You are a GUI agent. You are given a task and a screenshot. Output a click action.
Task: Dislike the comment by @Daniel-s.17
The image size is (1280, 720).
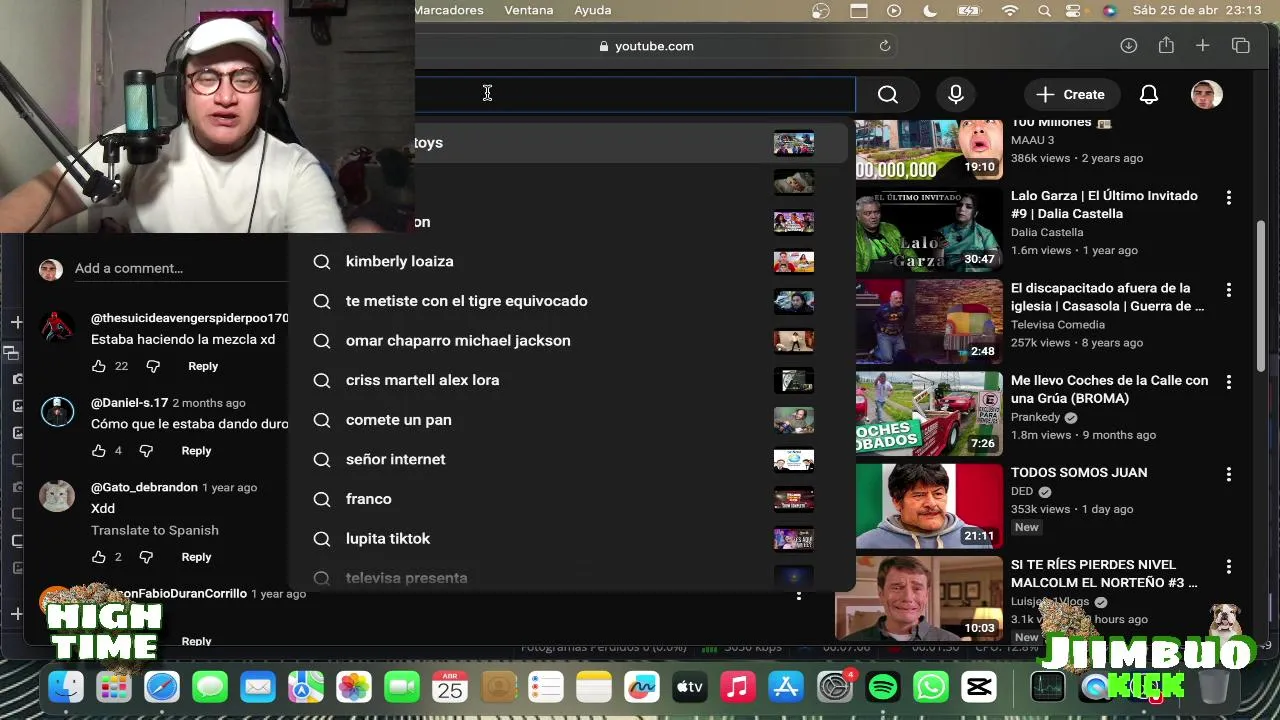pyautogui.click(x=146, y=451)
